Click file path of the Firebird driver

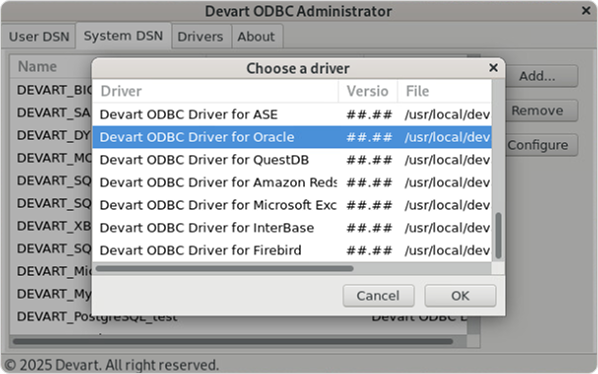point(447,250)
